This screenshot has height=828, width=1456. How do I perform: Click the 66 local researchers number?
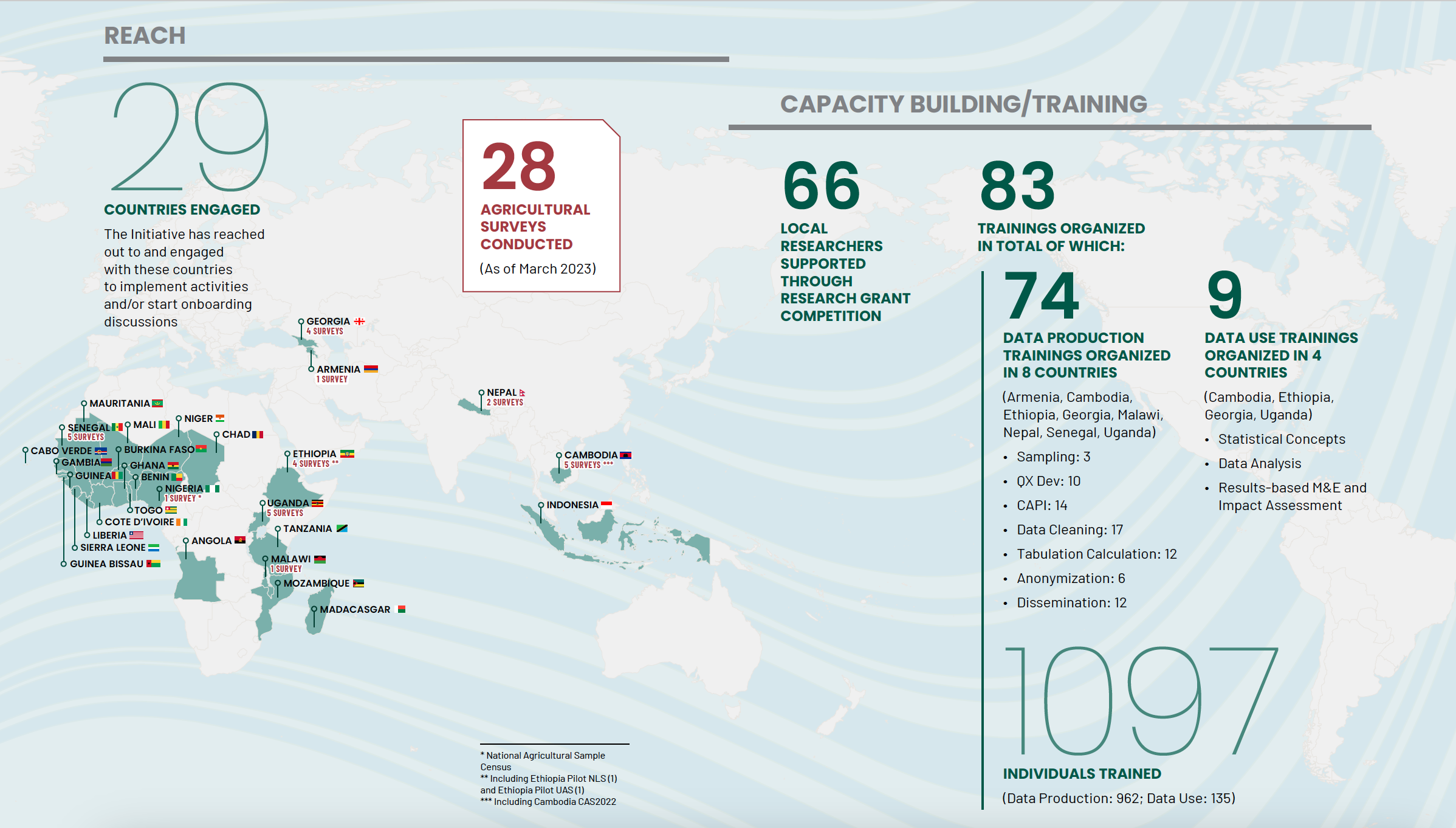pos(821,185)
